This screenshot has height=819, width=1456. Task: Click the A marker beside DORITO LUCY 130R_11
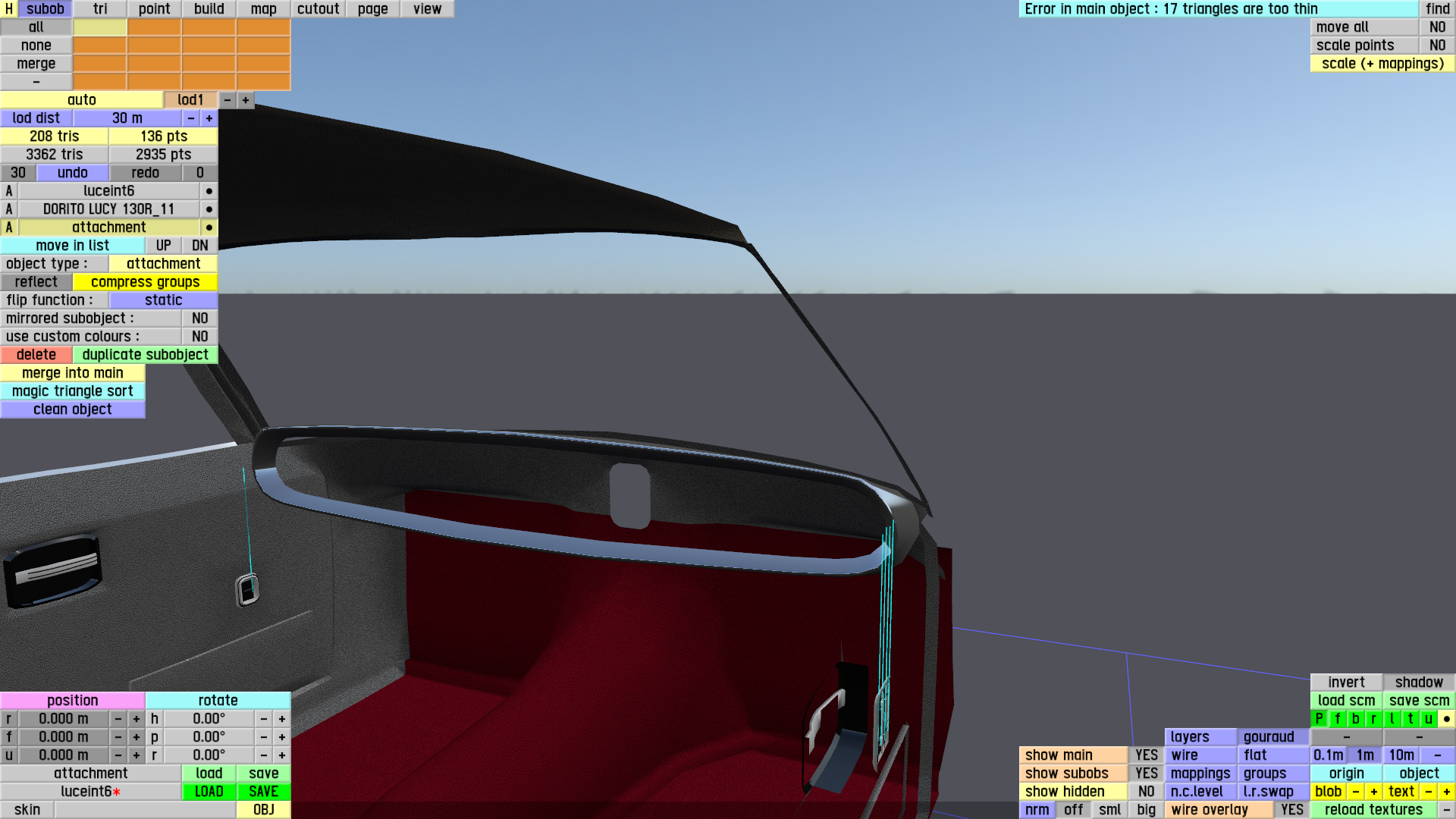click(9, 209)
